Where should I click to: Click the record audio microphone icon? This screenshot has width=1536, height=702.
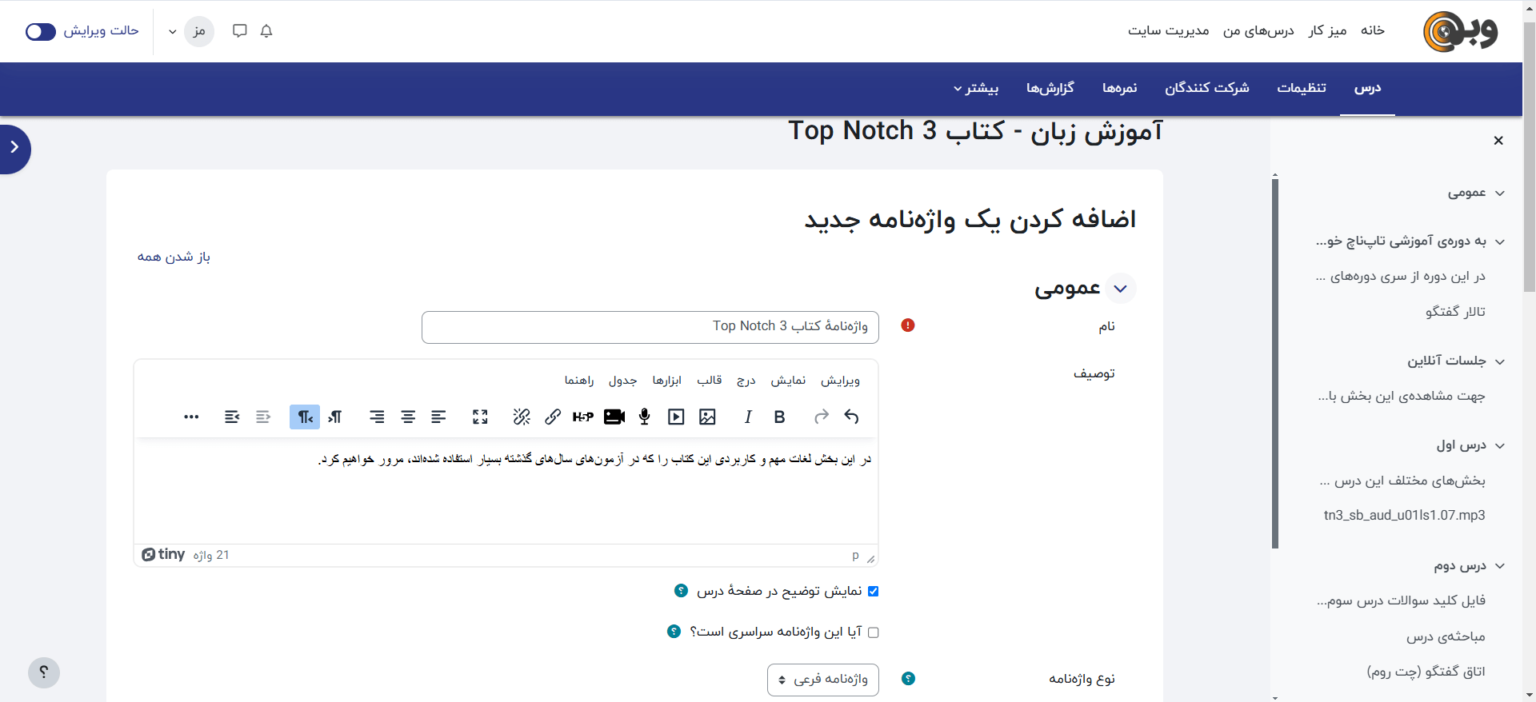tap(645, 417)
